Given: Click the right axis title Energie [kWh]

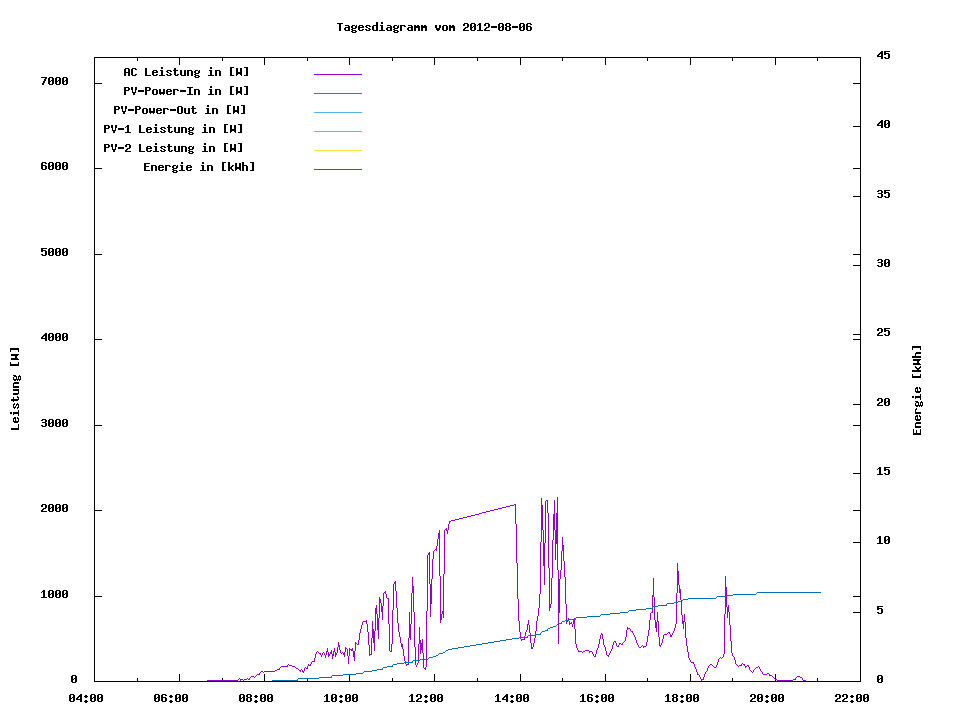Looking at the screenshot, I should click(917, 390).
